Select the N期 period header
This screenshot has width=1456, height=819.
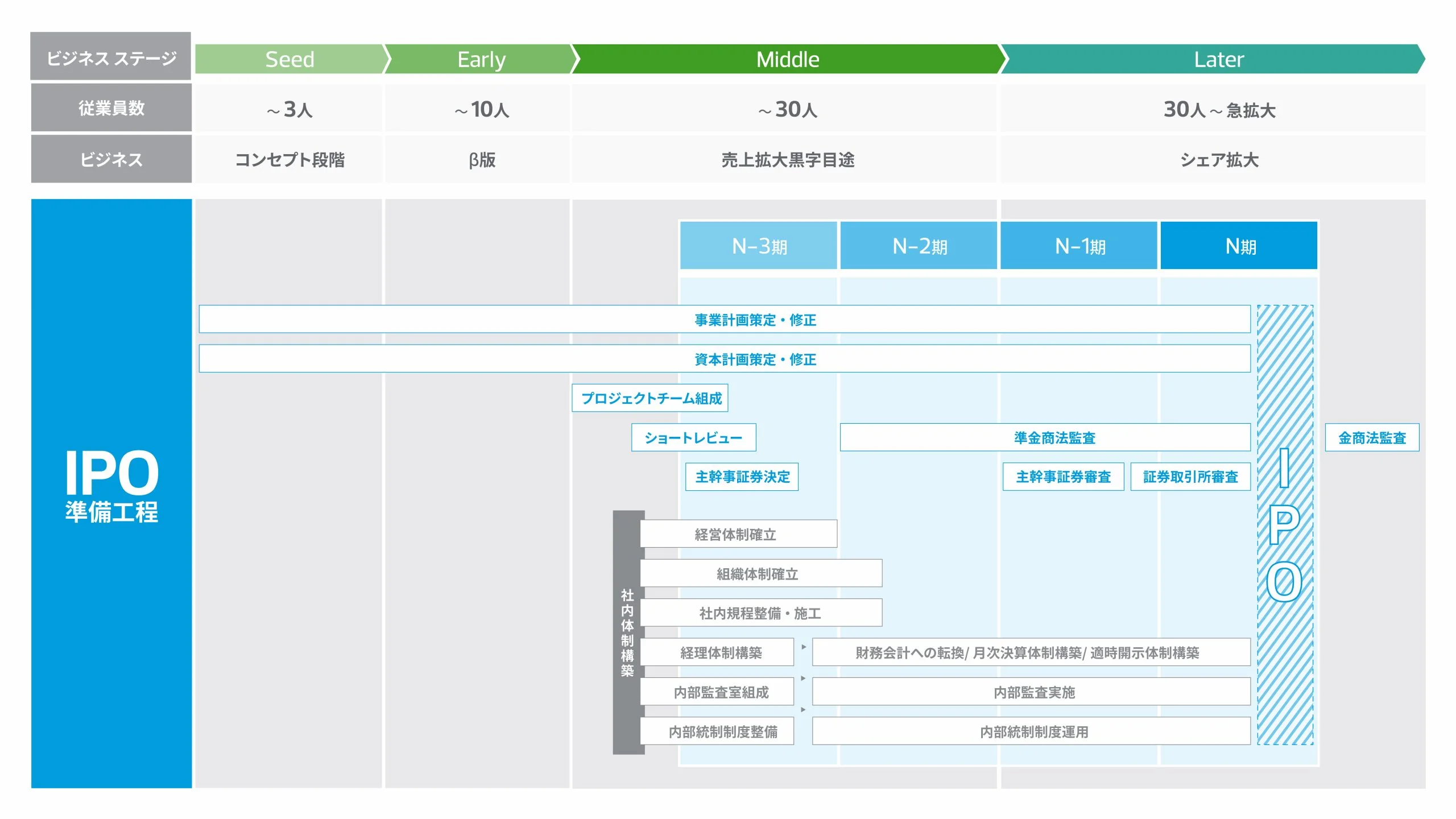click(1239, 246)
